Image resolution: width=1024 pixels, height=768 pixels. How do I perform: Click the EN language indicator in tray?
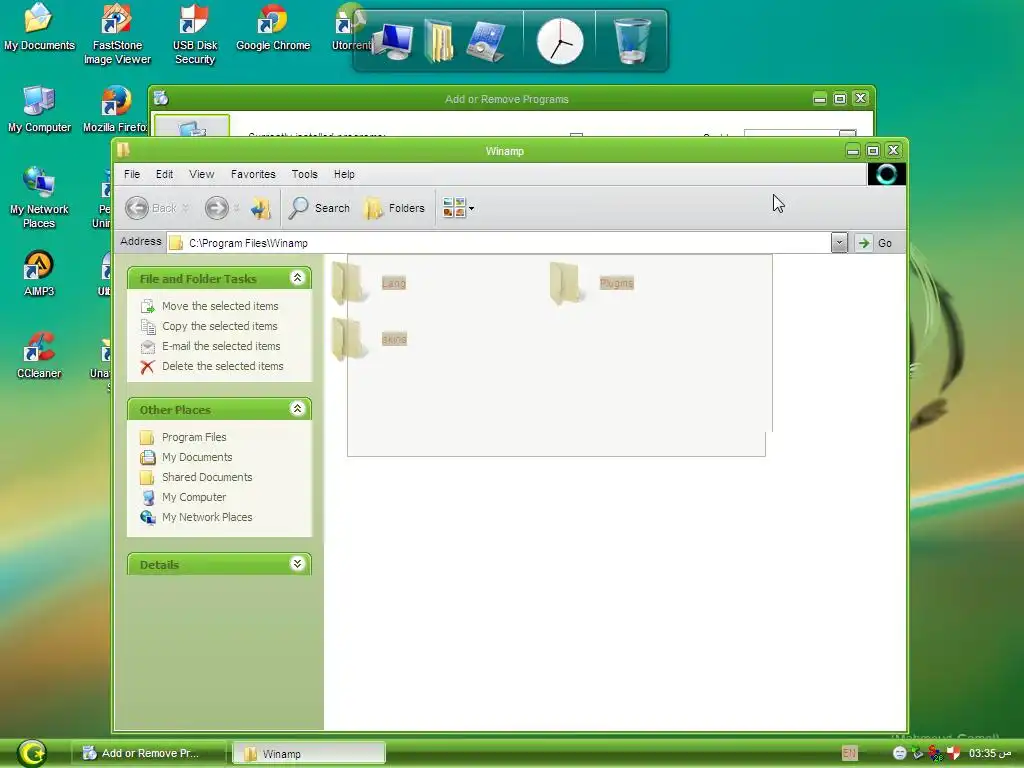(849, 753)
